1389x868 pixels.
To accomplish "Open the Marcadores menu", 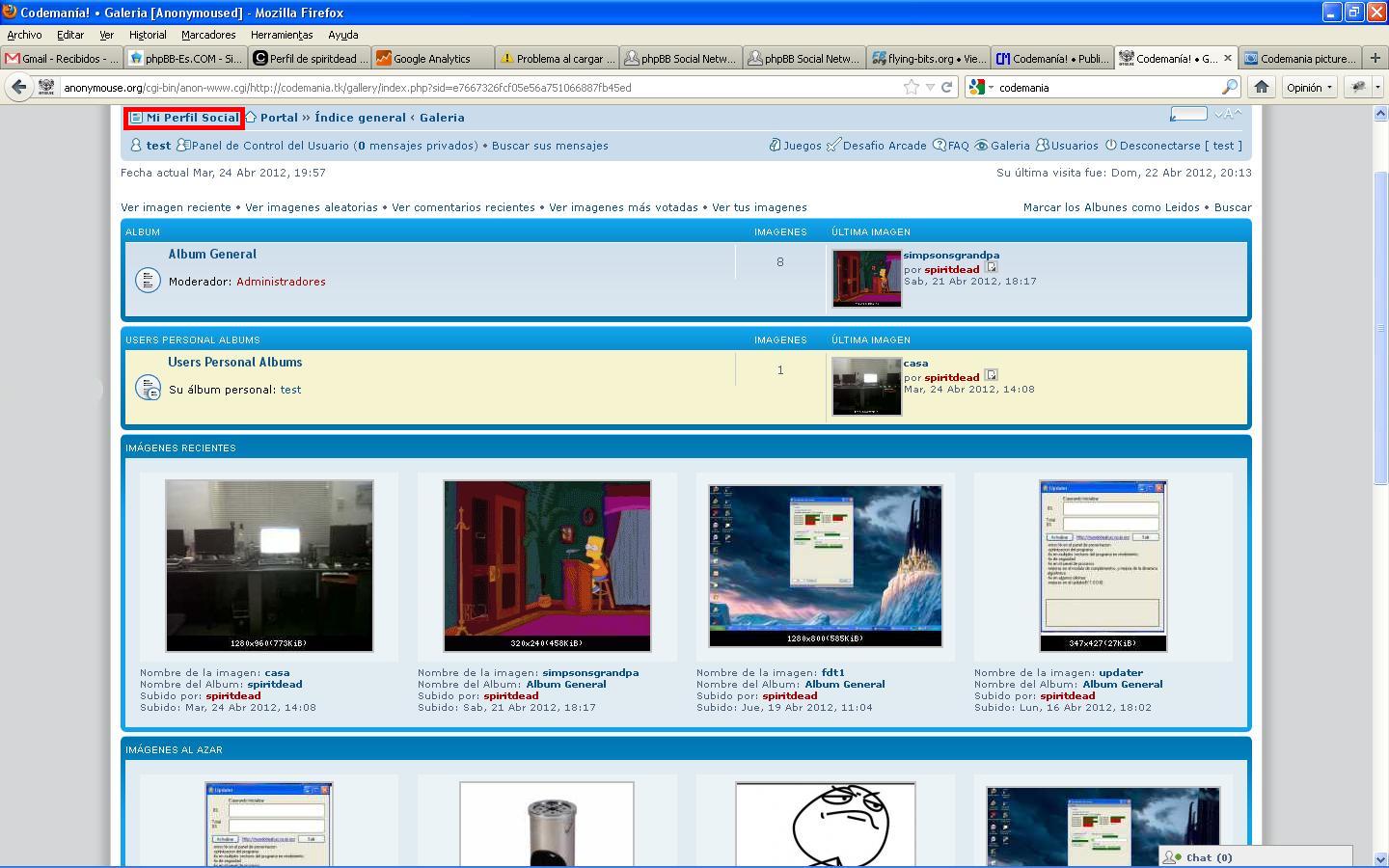I will click(208, 35).
